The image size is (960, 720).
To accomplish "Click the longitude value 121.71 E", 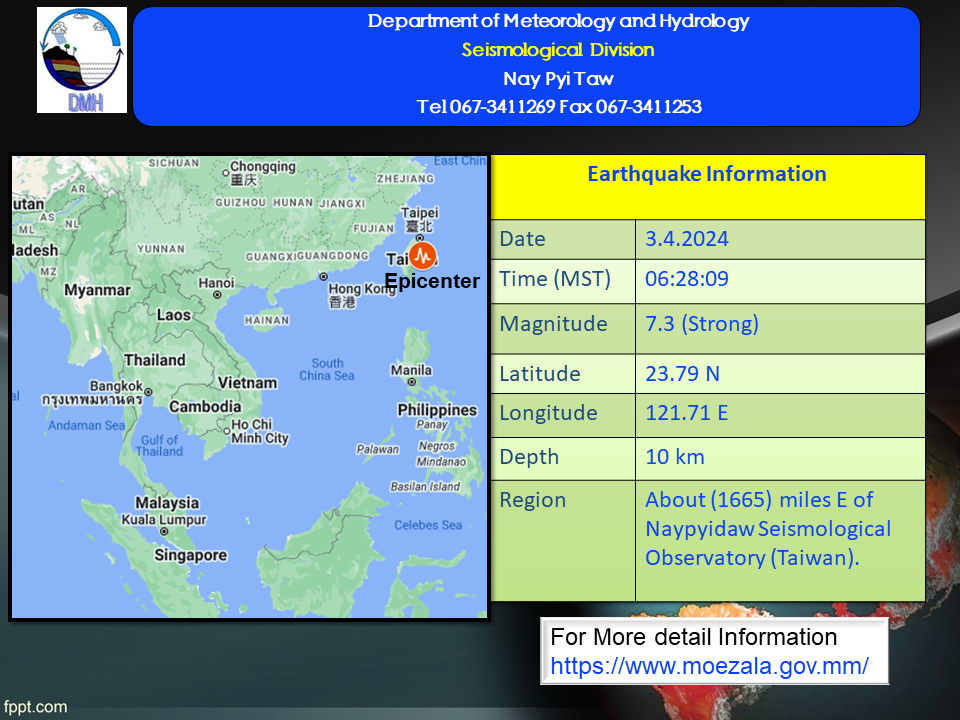I will (x=687, y=413).
